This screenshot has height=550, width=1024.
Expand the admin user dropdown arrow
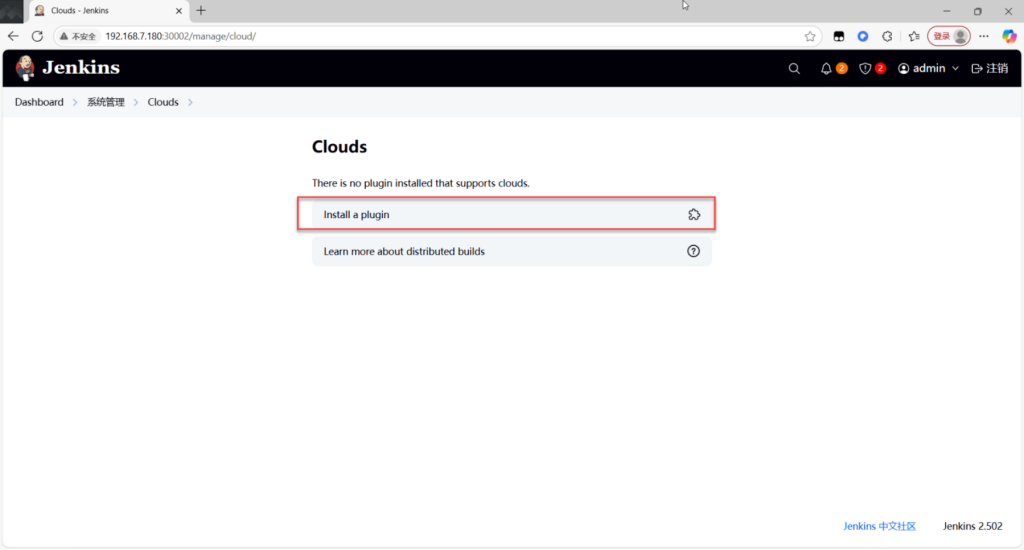(x=955, y=69)
